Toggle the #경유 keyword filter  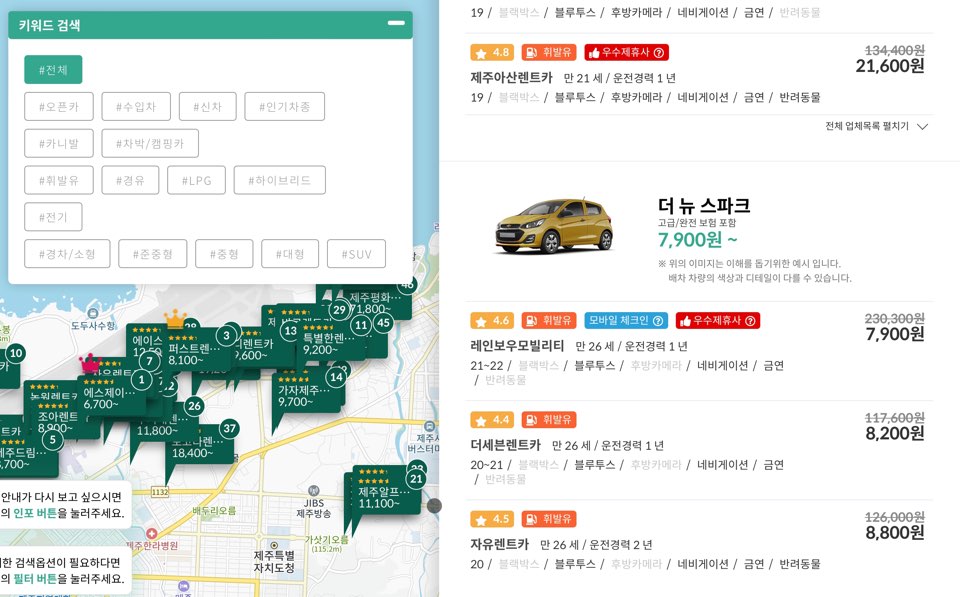130,180
